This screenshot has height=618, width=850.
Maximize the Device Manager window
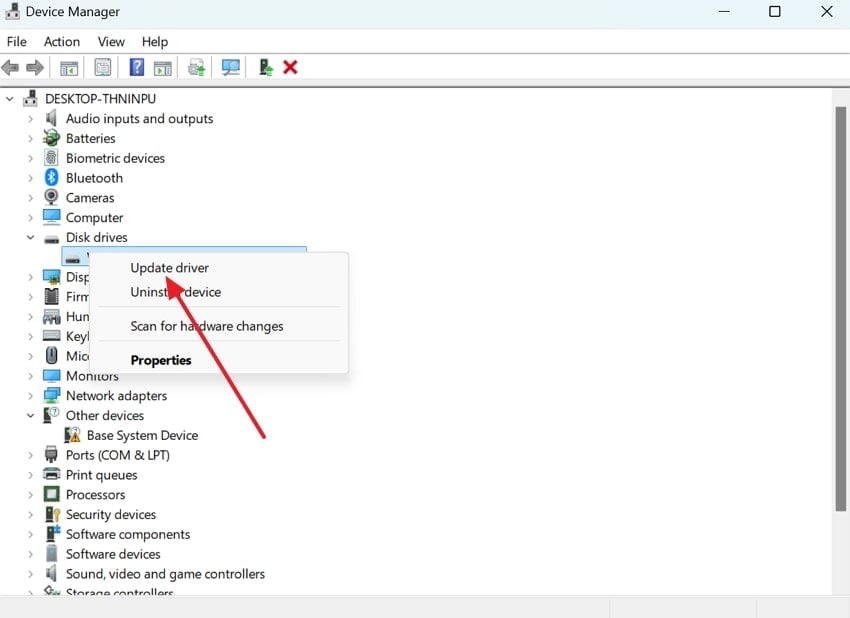pyautogui.click(x=775, y=11)
